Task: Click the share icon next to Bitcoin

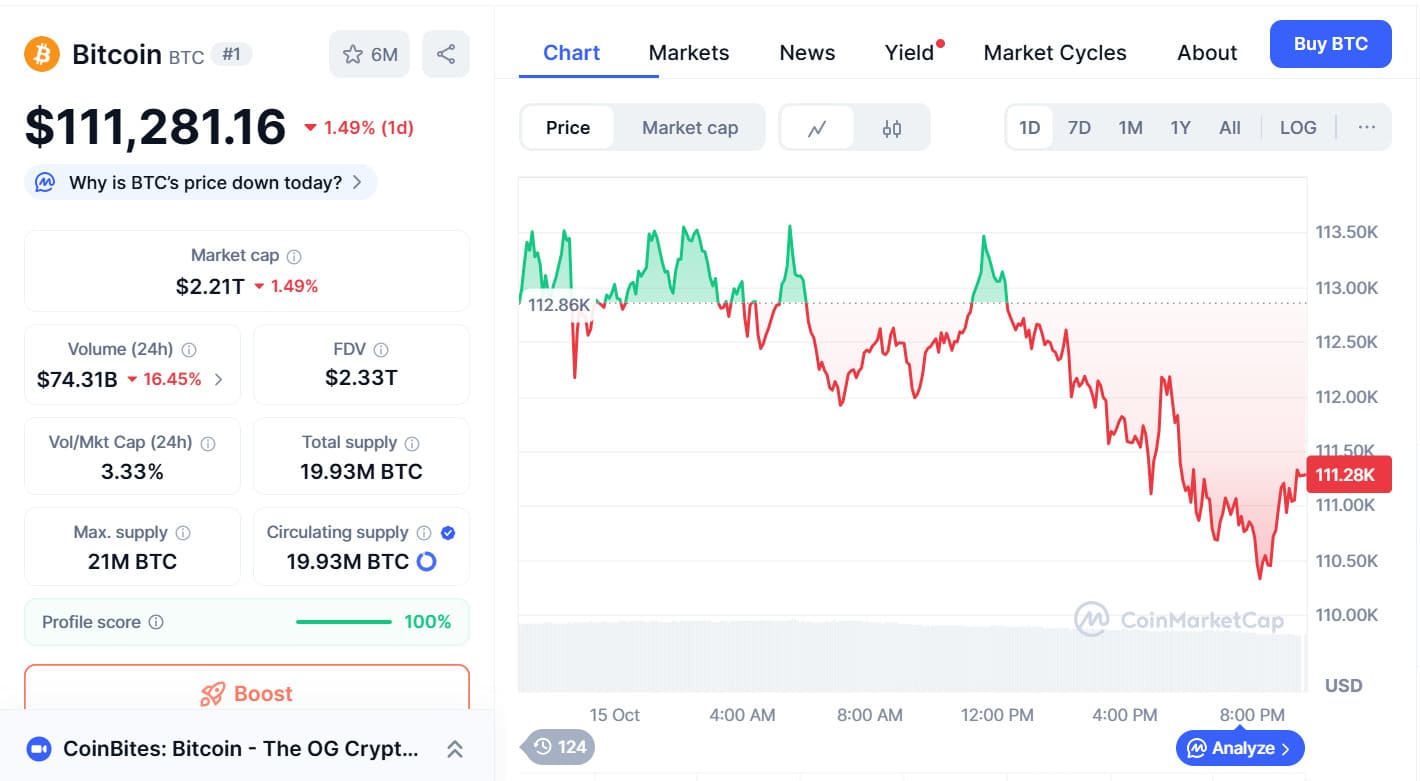Action: point(446,54)
